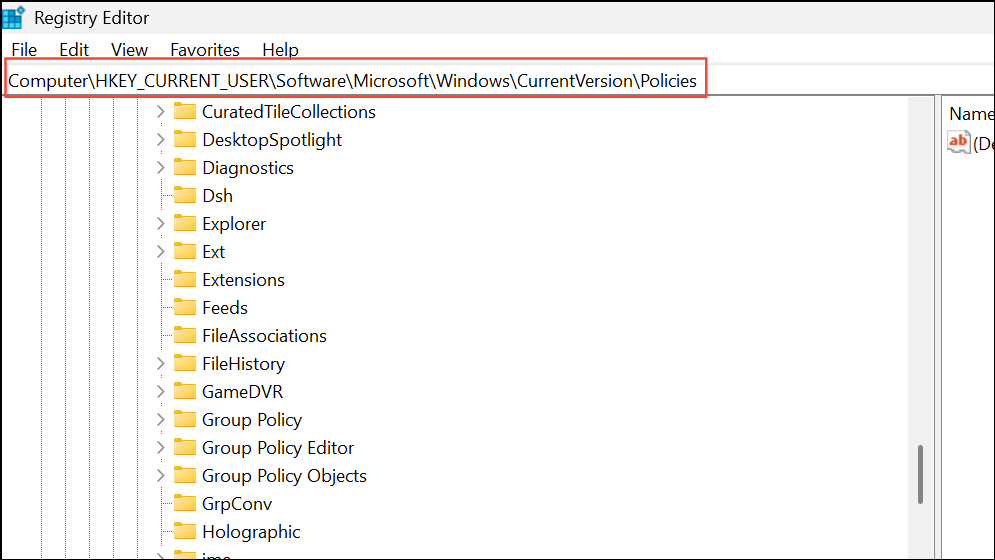Viewport: 995px width, 560px height.
Task: Click the CuratedTileCollections folder icon
Action: [184, 112]
